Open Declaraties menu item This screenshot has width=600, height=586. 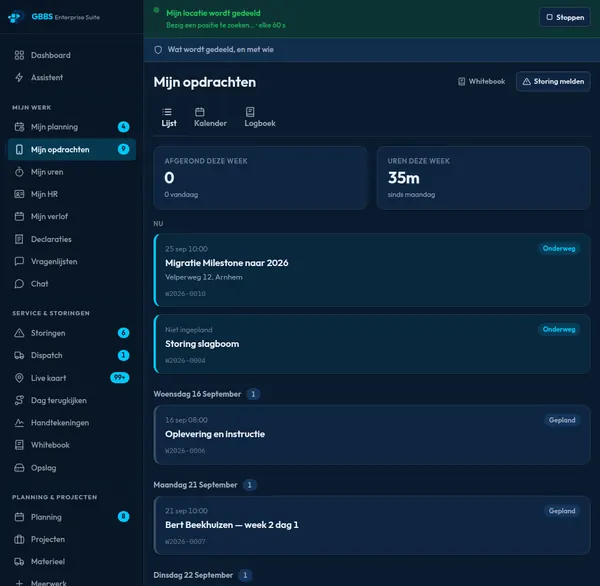pos(72,239)
